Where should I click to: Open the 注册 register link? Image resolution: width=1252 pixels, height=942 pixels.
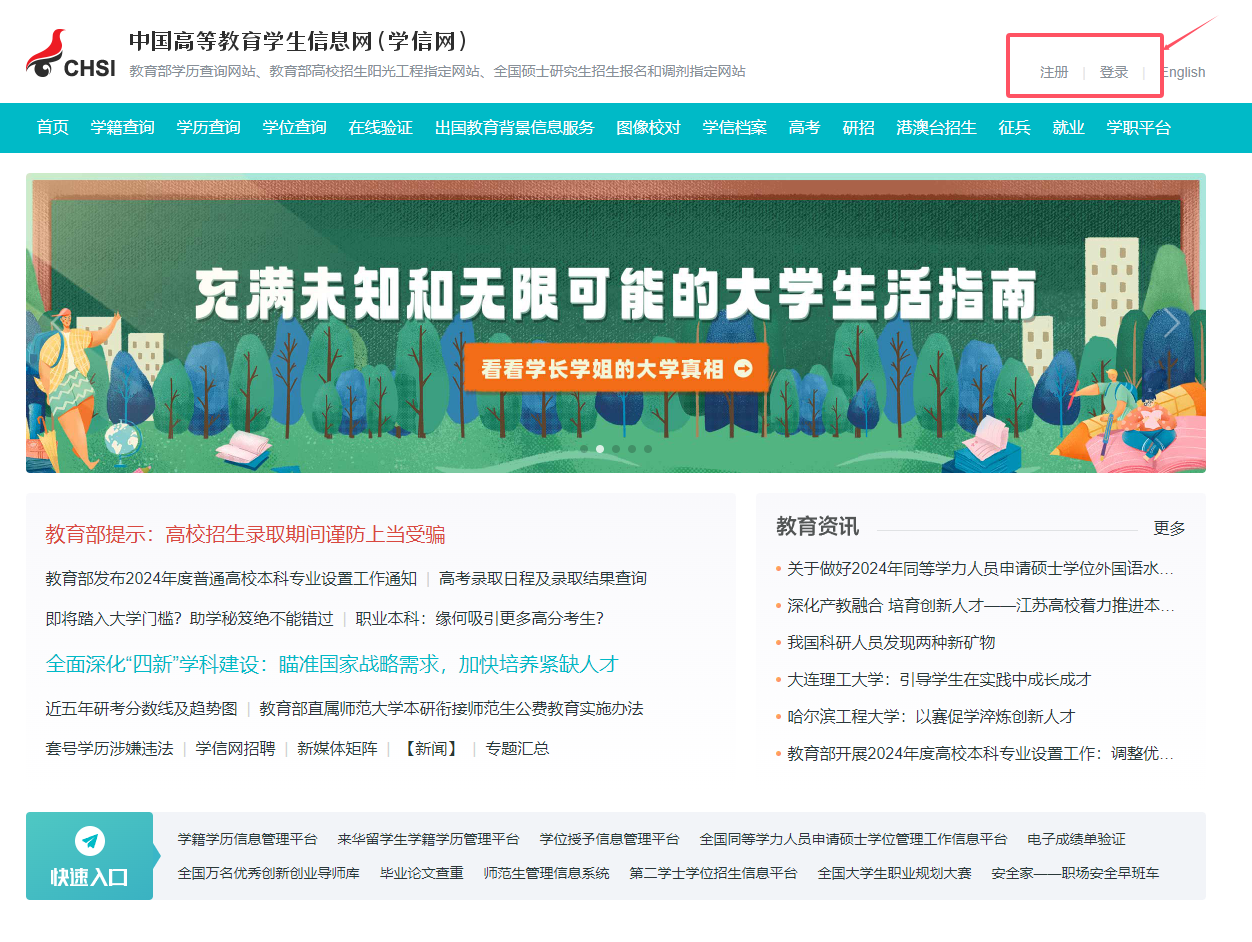(x=1054, y=72)
